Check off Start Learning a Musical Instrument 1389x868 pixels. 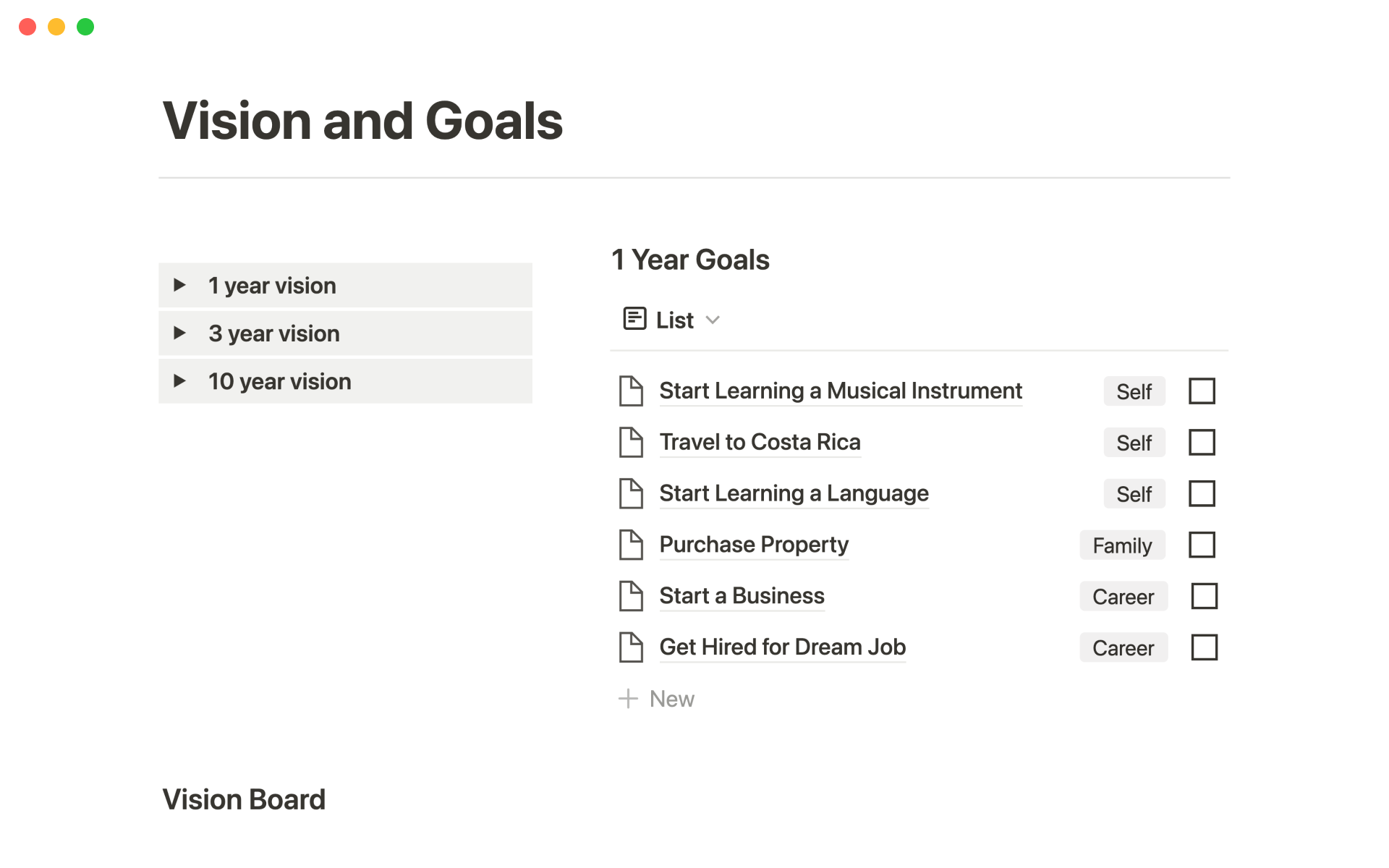pos(1202,391)
